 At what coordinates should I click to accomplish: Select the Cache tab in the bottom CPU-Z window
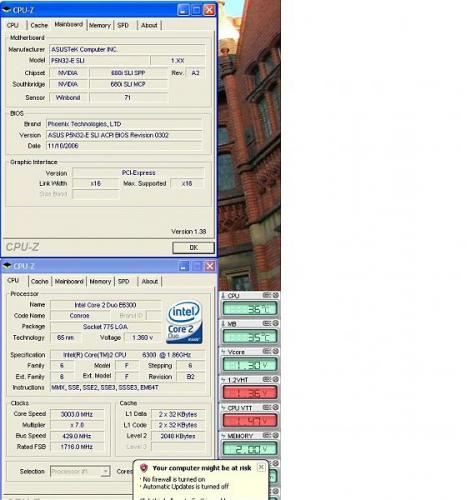[x=40, y=282]
